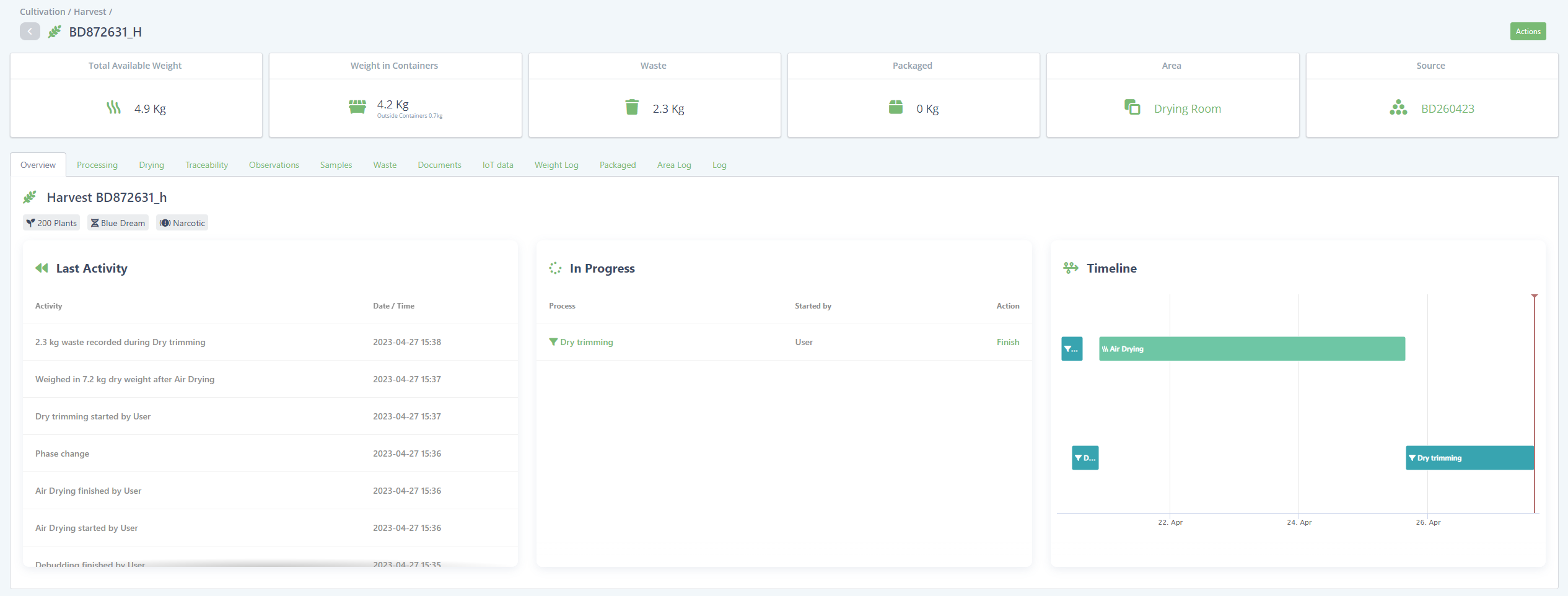
Task: Open the Traceability tab
Action: click(206, 165)
